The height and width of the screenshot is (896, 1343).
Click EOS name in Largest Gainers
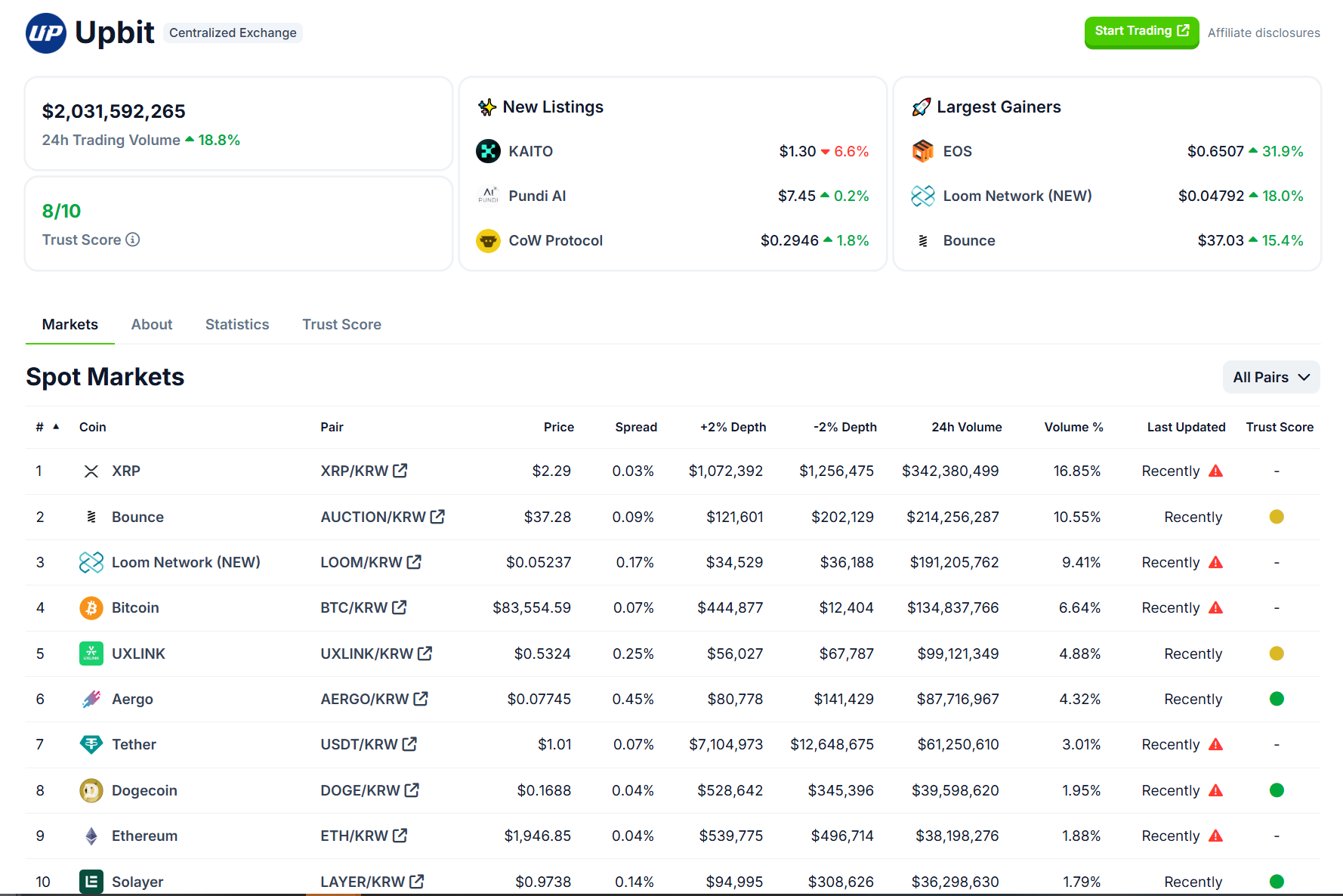coord(957,151)
